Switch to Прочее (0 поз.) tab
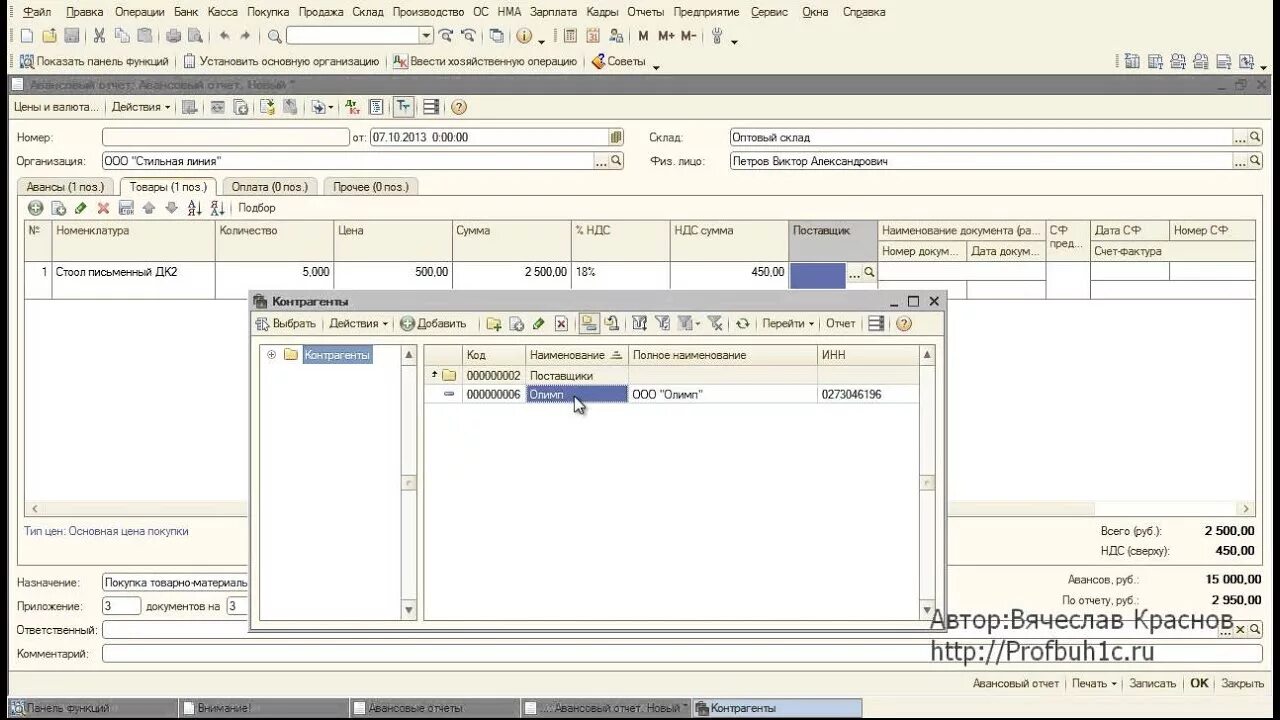The height and width of the screenshot is (720, 1280). pos(371,187)
